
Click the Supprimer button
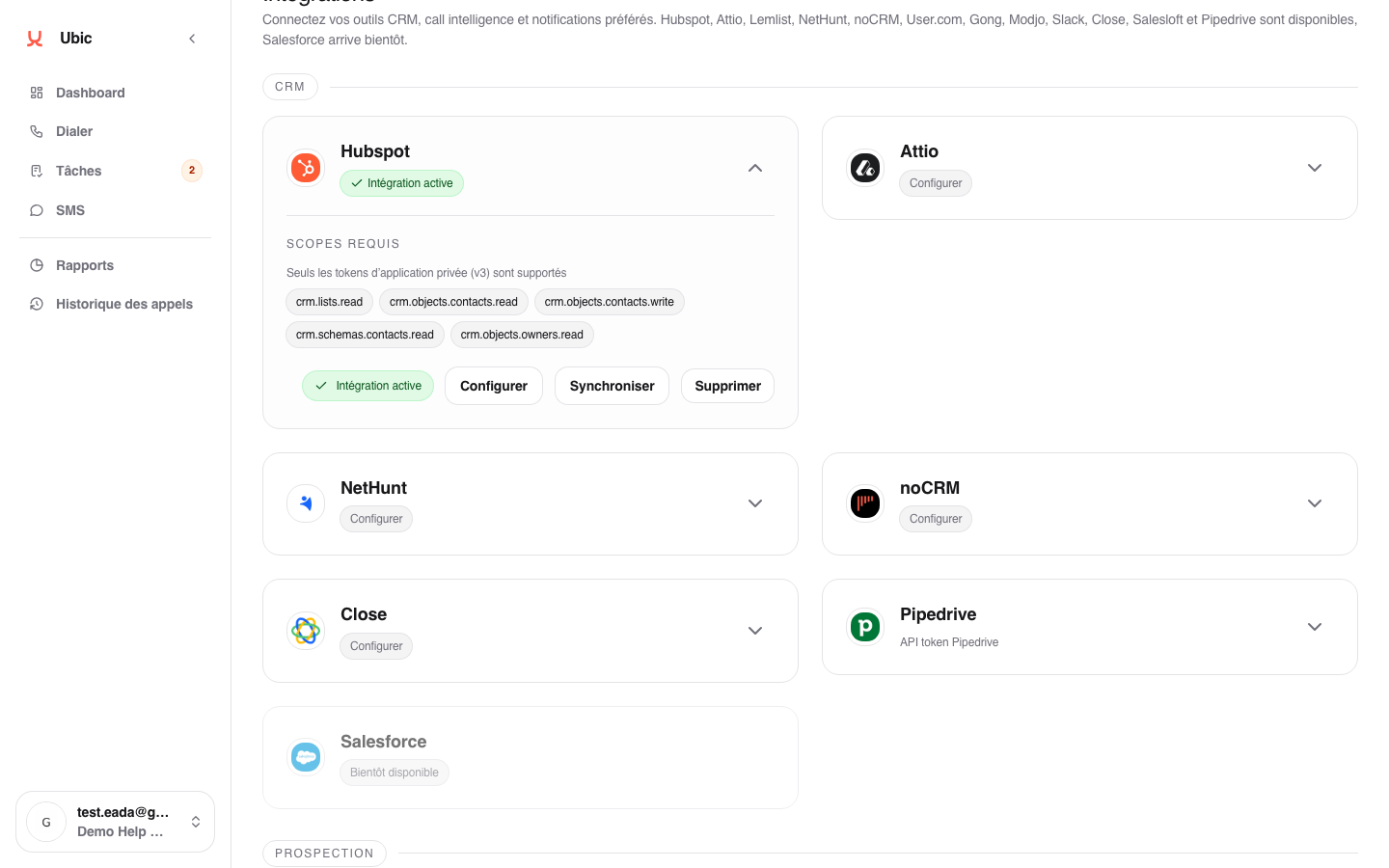point(727,386)
